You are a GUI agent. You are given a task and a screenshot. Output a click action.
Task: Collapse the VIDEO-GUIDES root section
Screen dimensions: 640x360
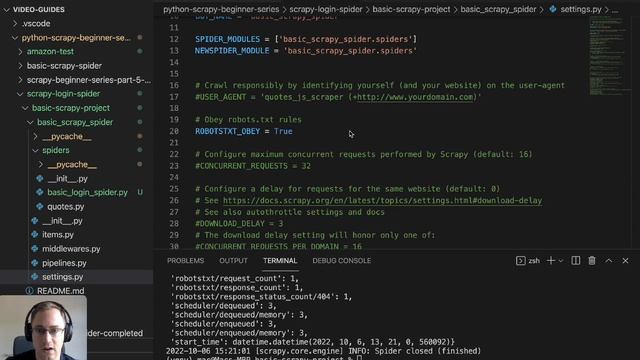[x=7, y=9]
